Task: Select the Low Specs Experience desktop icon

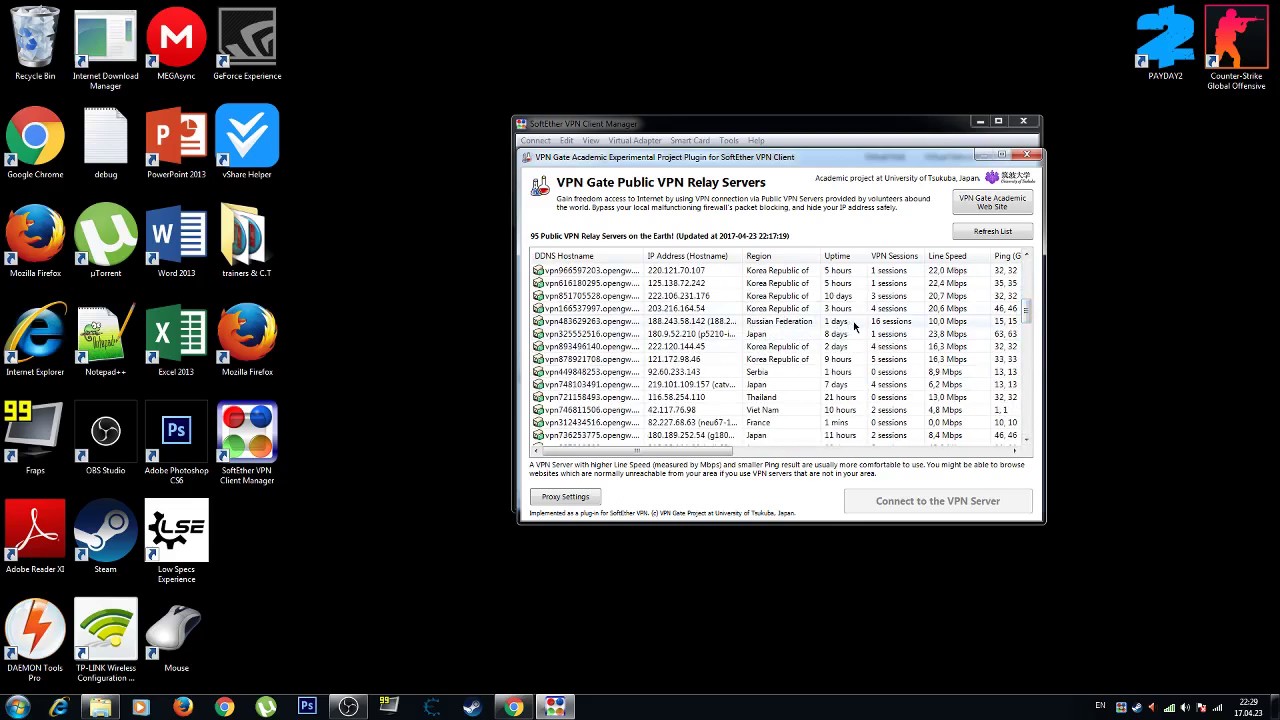Action: [176, 542]
